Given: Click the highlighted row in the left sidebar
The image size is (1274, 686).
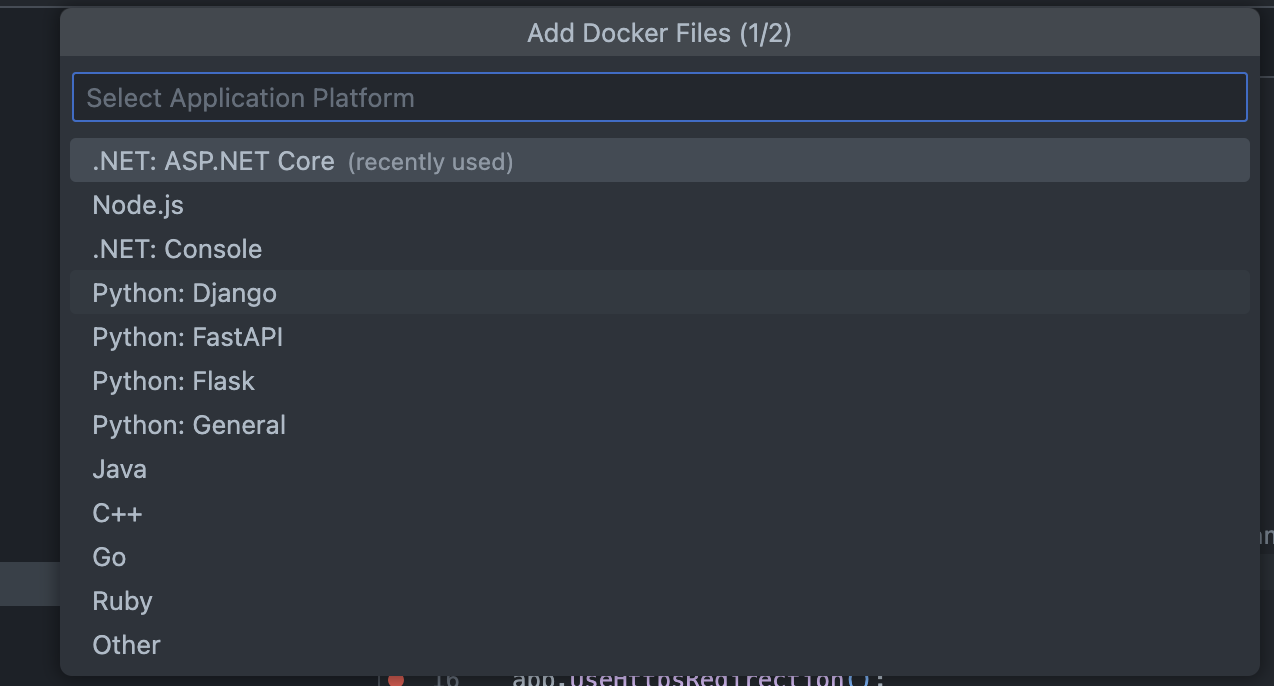Looking at the screenshot, I should tap(27, 584).
